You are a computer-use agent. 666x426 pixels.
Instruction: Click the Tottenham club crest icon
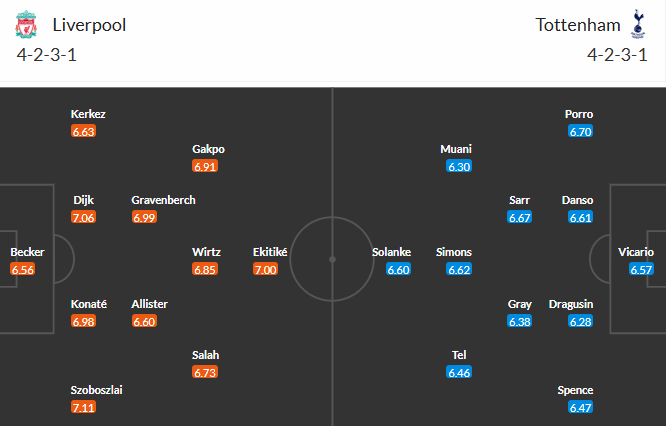[x=637, y=25]
